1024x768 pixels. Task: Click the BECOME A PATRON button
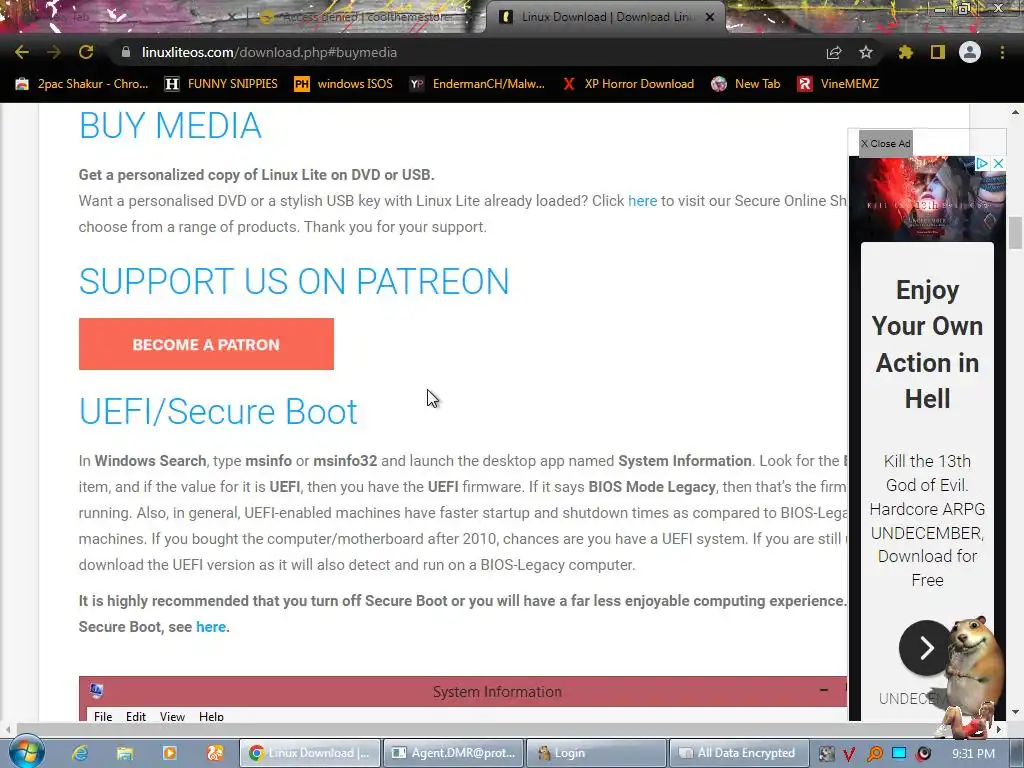tap(206, 344)
